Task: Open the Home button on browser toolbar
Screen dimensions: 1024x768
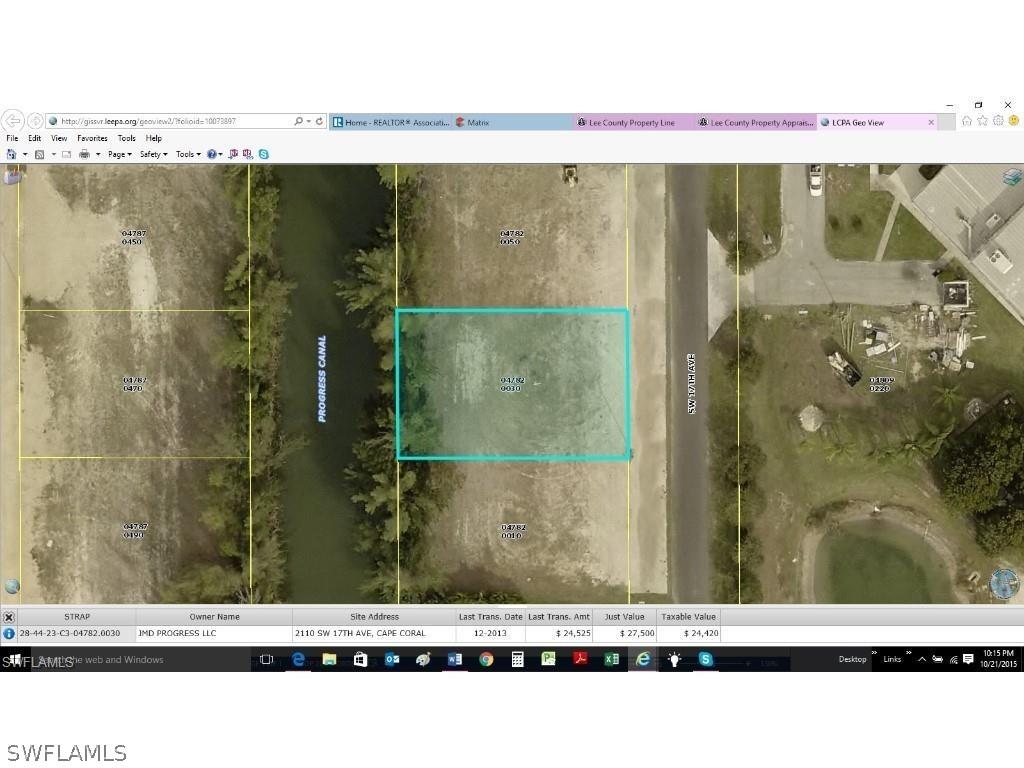Action: coord(12,153)
